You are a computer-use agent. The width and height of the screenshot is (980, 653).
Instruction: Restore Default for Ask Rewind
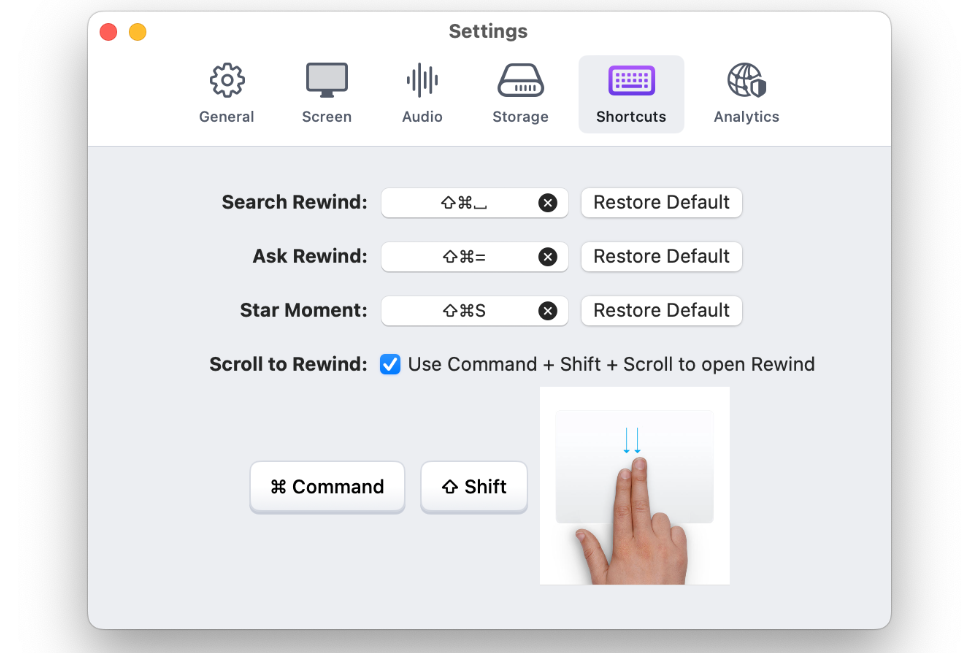(x=661, y=257)
